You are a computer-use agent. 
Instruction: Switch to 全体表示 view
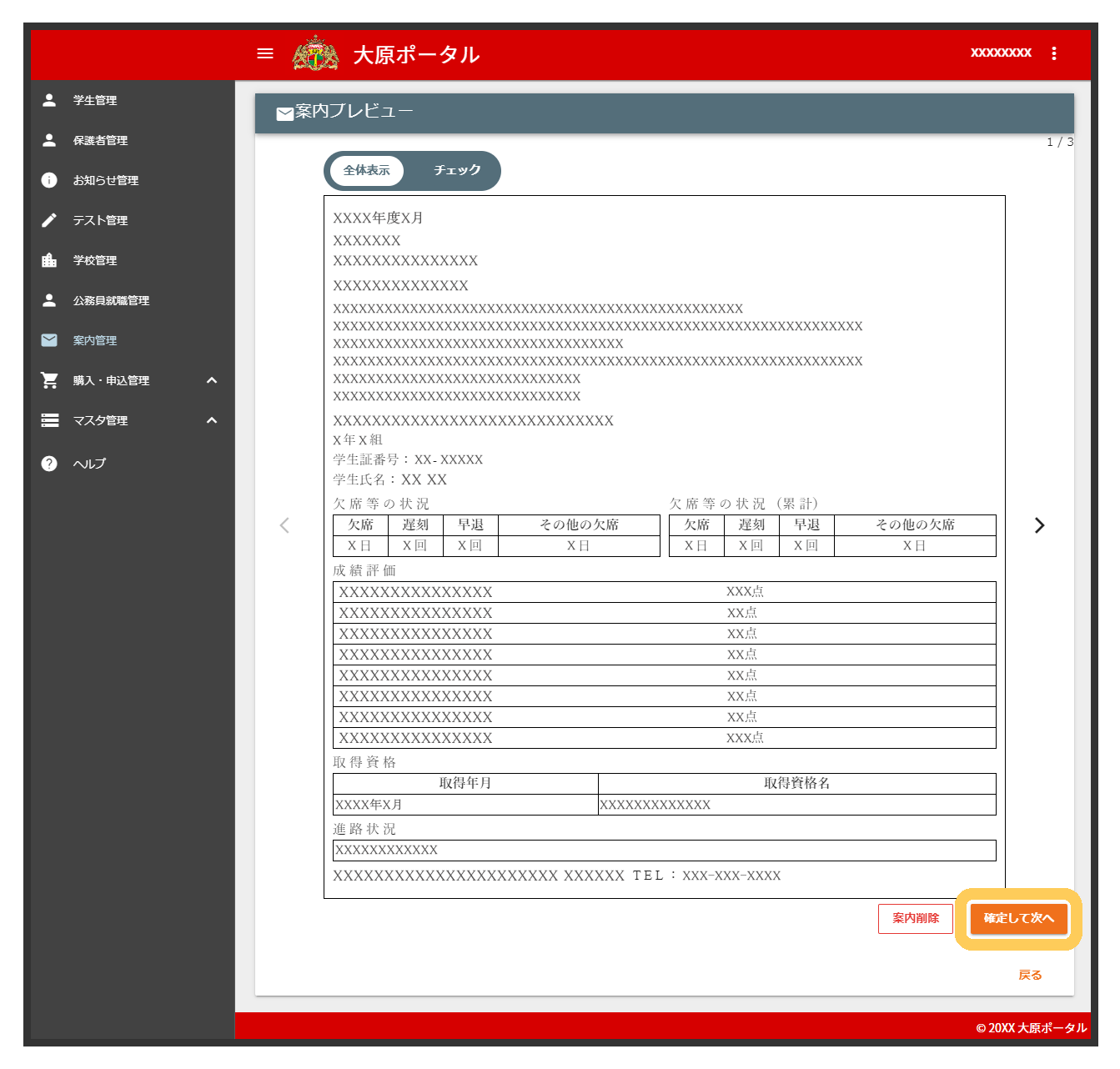pyautogui.click(x=367, y=170)
